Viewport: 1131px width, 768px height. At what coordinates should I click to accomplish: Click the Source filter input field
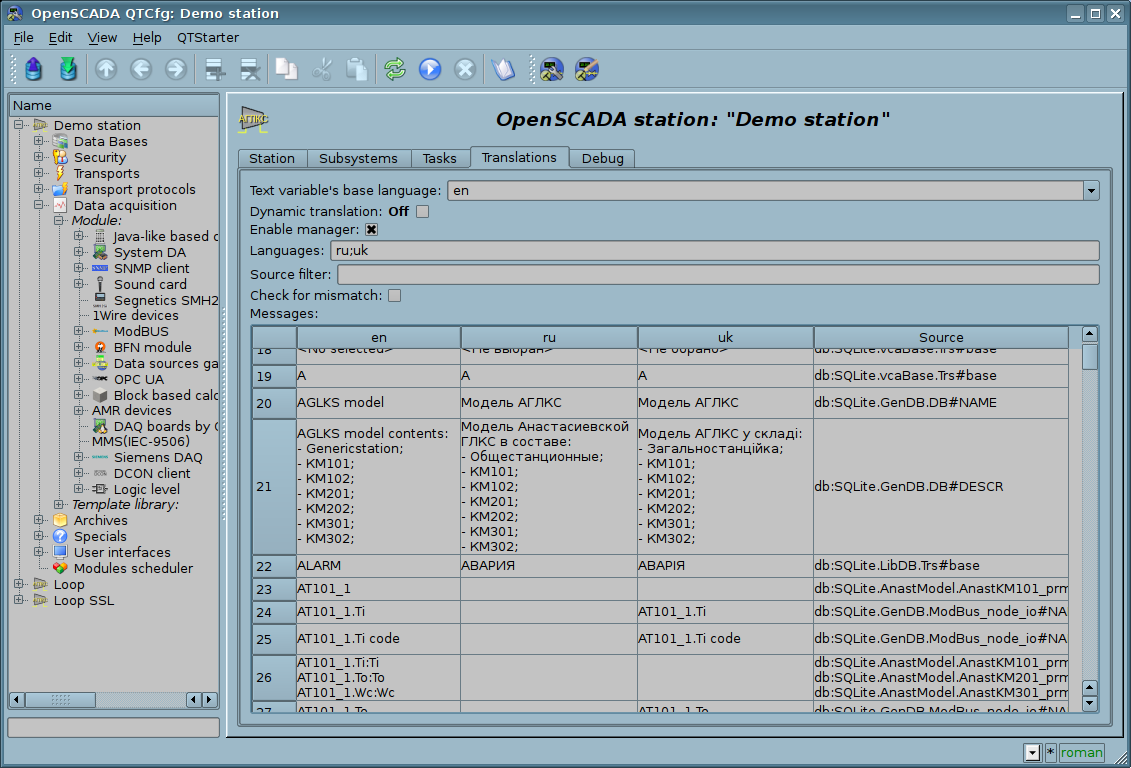(x=718, y=274)
